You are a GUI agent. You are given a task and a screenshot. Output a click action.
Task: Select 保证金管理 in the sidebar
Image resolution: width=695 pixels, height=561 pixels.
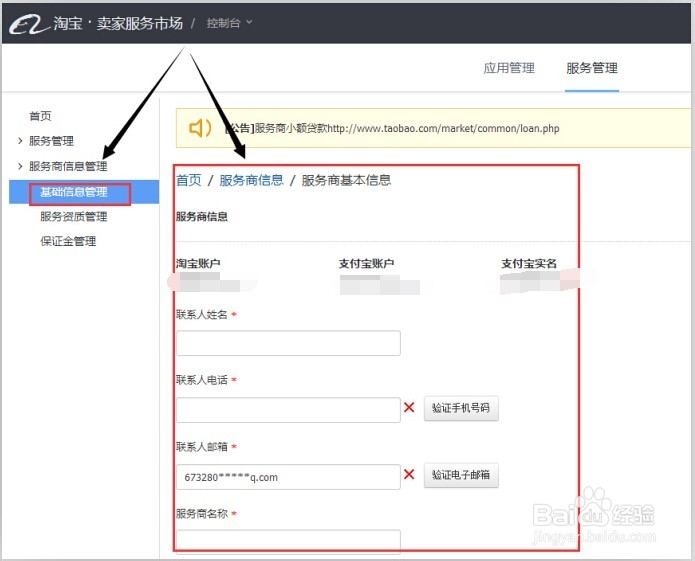click(x=68, y=242)
